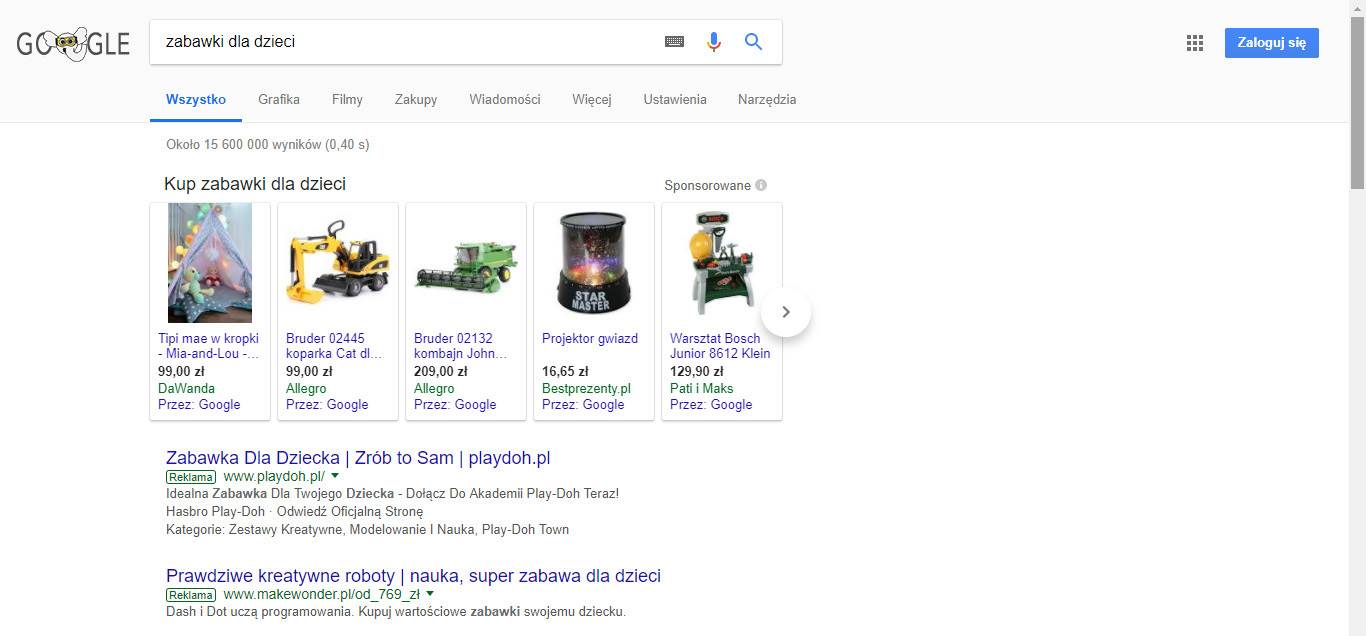Select the Wszystko tab
Image resolution: width=1366 pixels, height=636 pixels.
(196, 99)
